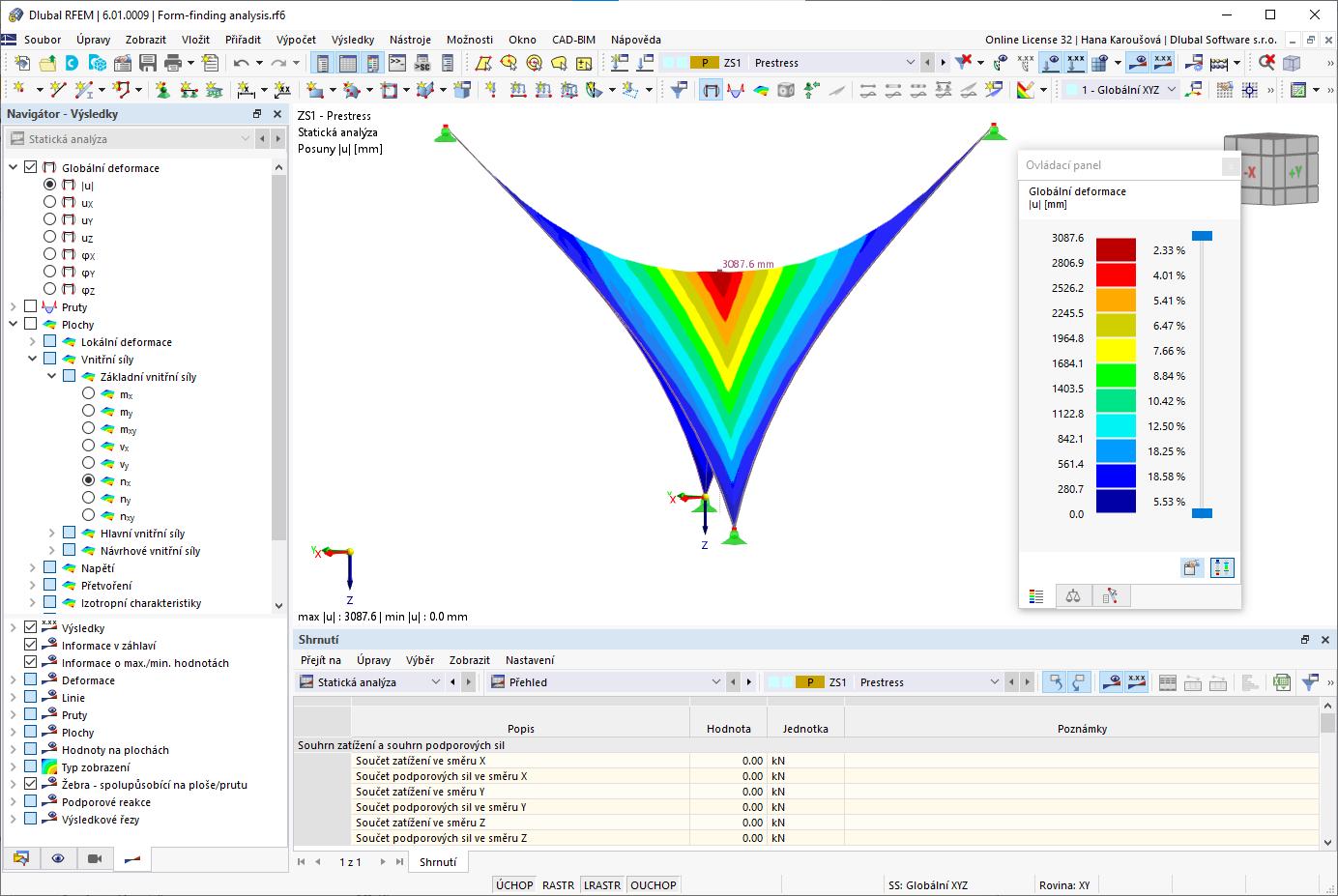
Task: Click the navigator Display (eye) tab icon
Action: pos(58,858)
